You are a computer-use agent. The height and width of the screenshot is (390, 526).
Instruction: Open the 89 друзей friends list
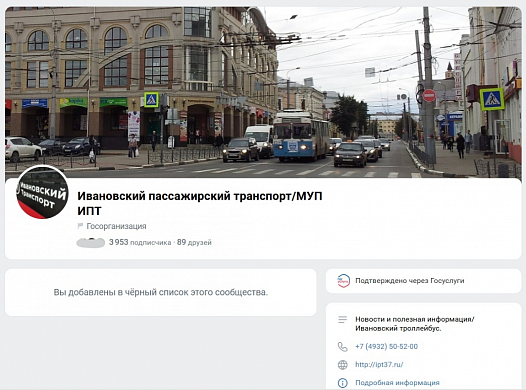tap(194, 242)
